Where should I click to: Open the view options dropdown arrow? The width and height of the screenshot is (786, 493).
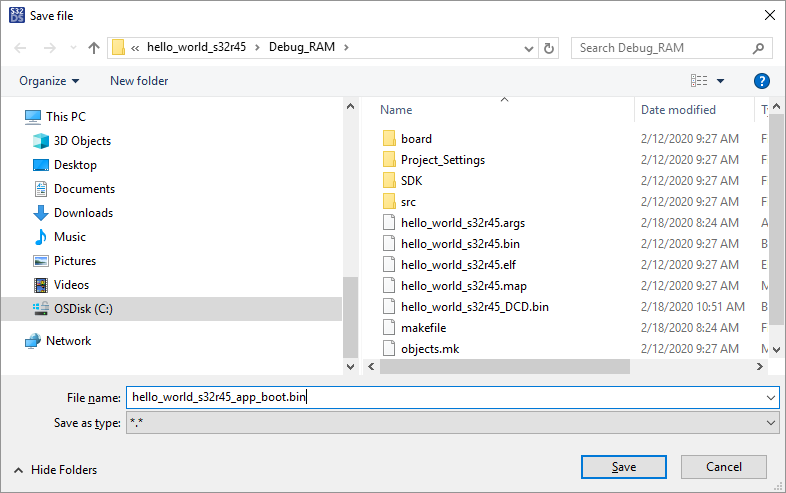tap(720, 81)
